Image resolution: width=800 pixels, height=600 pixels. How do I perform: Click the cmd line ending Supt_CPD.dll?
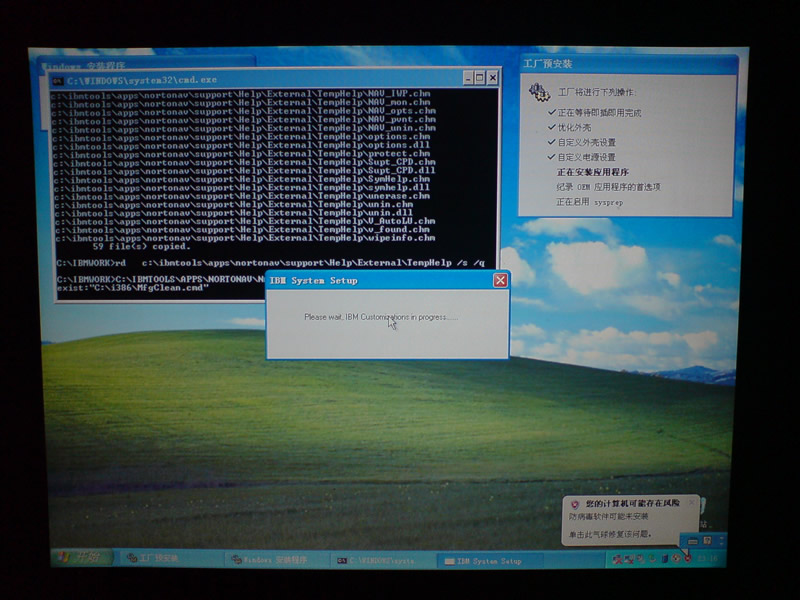244,170
